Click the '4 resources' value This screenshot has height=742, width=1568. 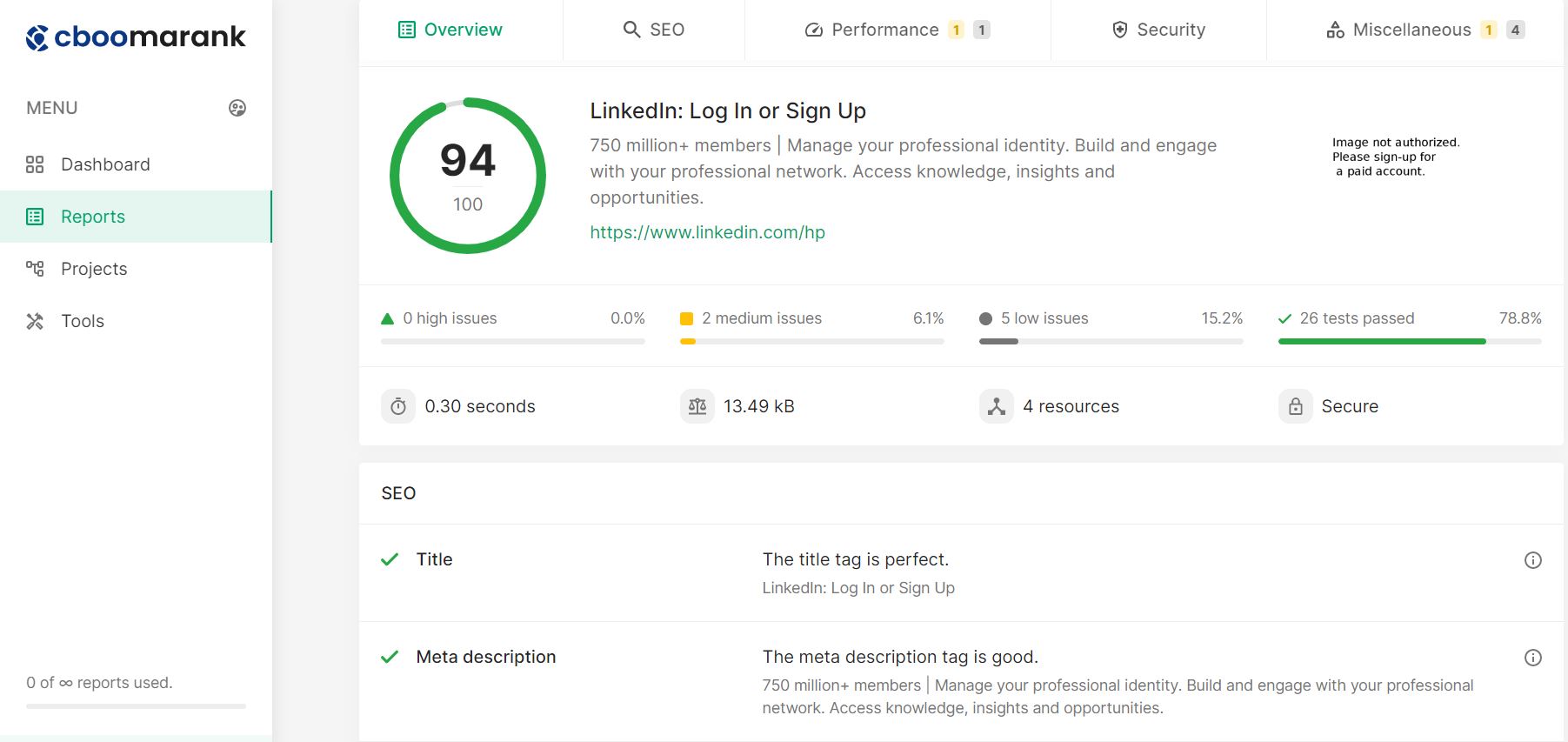[x=1071, y=406]
